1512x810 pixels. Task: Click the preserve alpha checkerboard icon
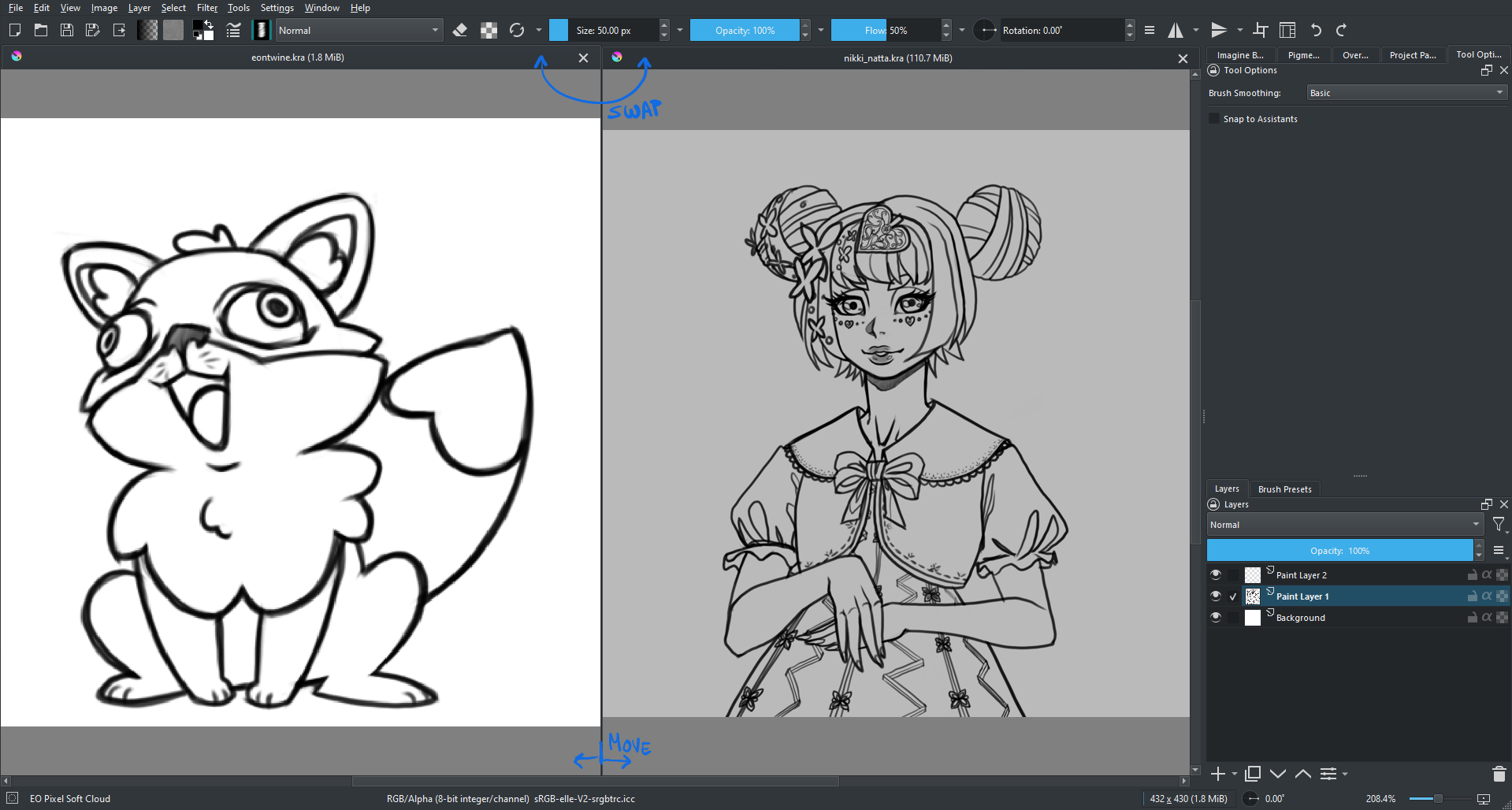pyautogui.click(x=489, y=31)
